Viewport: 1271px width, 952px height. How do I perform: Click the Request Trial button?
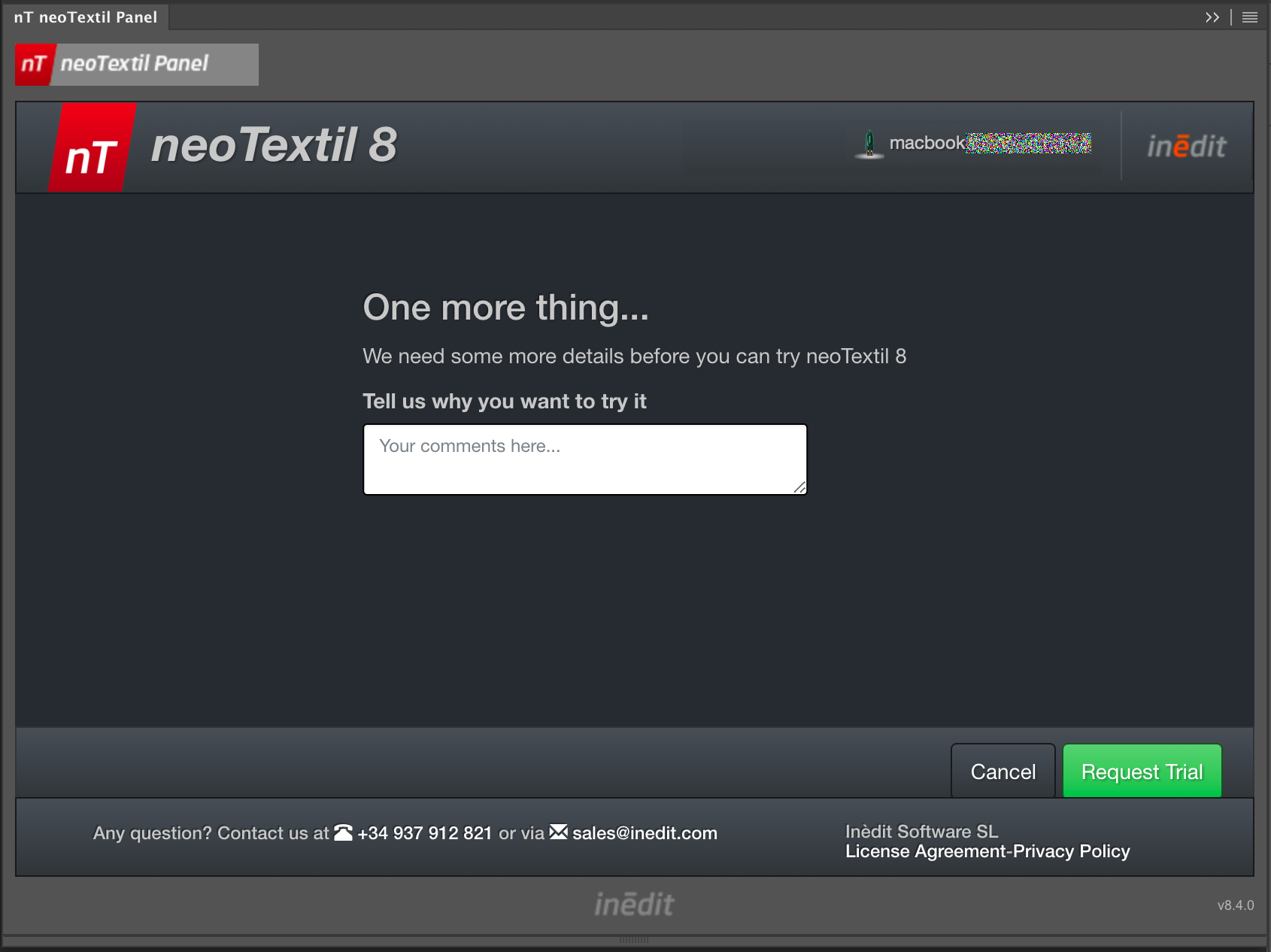[1142, 771]
